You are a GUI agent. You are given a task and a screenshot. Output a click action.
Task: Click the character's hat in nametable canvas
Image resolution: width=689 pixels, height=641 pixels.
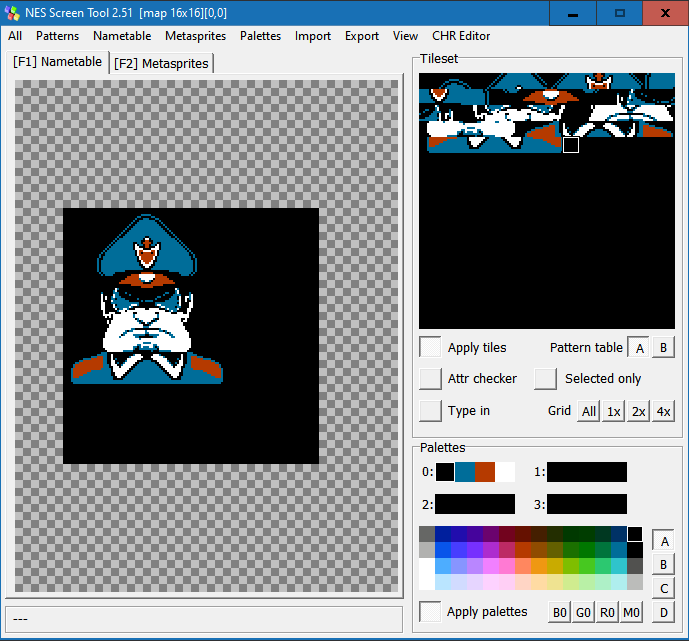[x=147, y=245]
